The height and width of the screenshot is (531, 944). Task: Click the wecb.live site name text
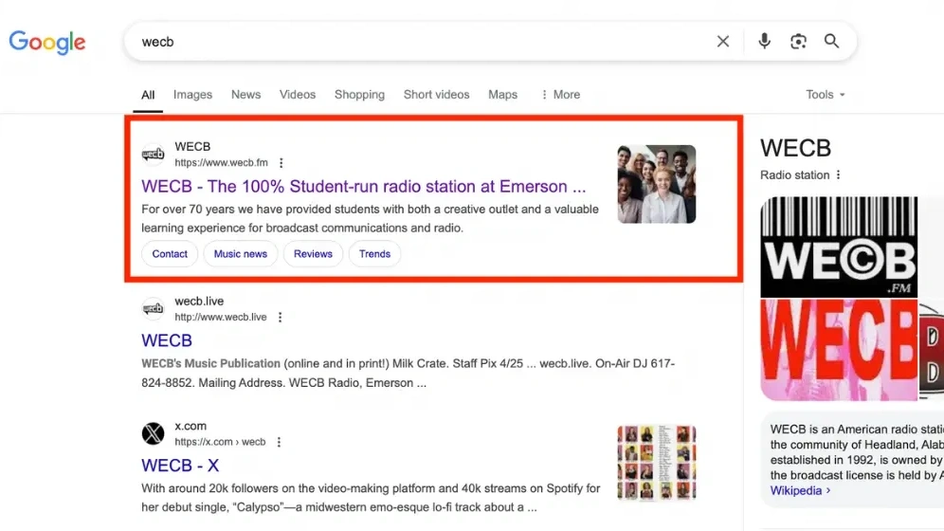[199, 301]
